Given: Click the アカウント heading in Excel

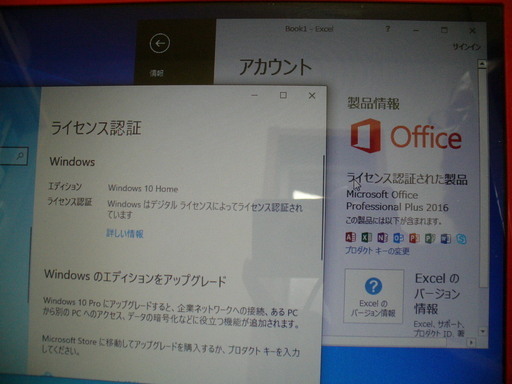Looking at the screenshot, I should pos(275,67).
